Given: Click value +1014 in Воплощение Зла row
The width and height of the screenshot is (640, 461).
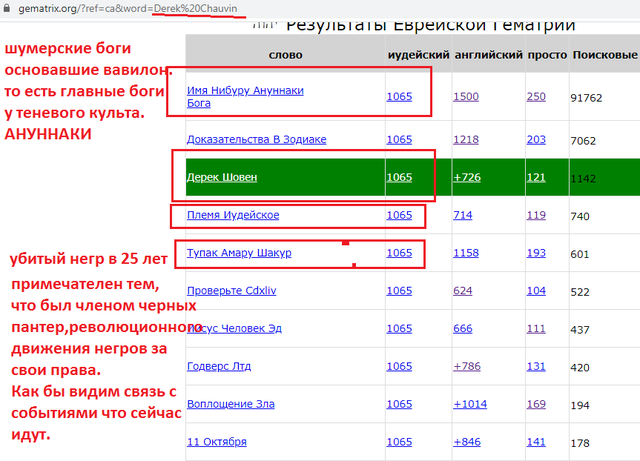Looking at the screenshot, I should [x=470, y=404].
